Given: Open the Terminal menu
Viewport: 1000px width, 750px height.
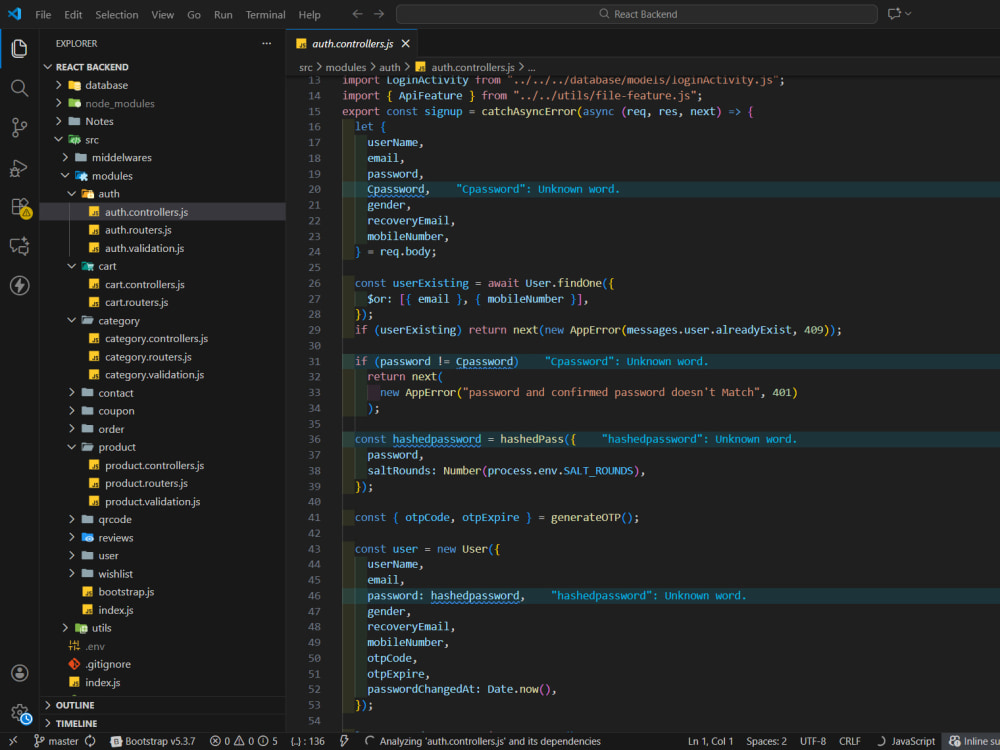Looking at the screenshot, I should click(x=265, y=15).
